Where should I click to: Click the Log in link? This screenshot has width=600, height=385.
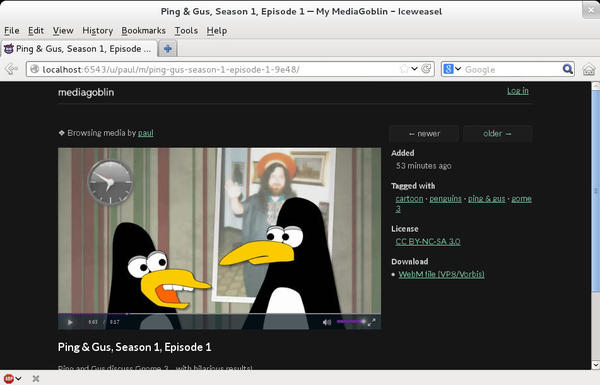[517, 91]
